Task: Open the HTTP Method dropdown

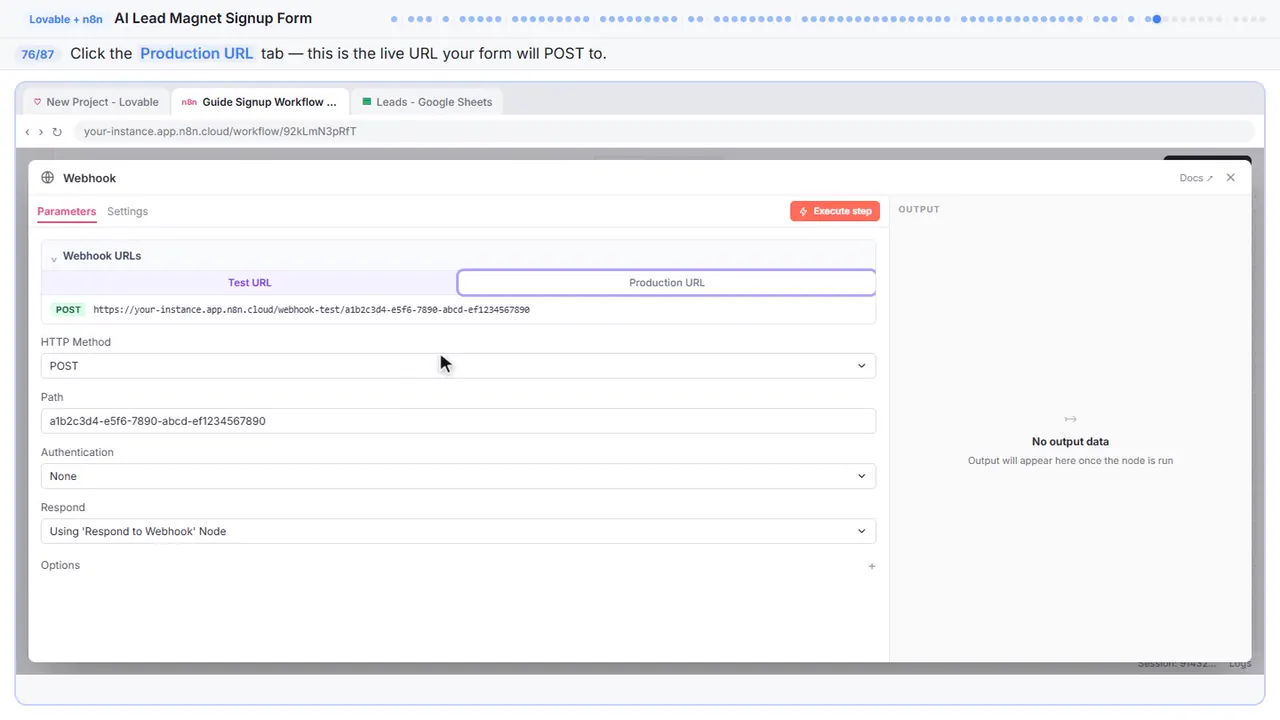Action: click(458, 366)
